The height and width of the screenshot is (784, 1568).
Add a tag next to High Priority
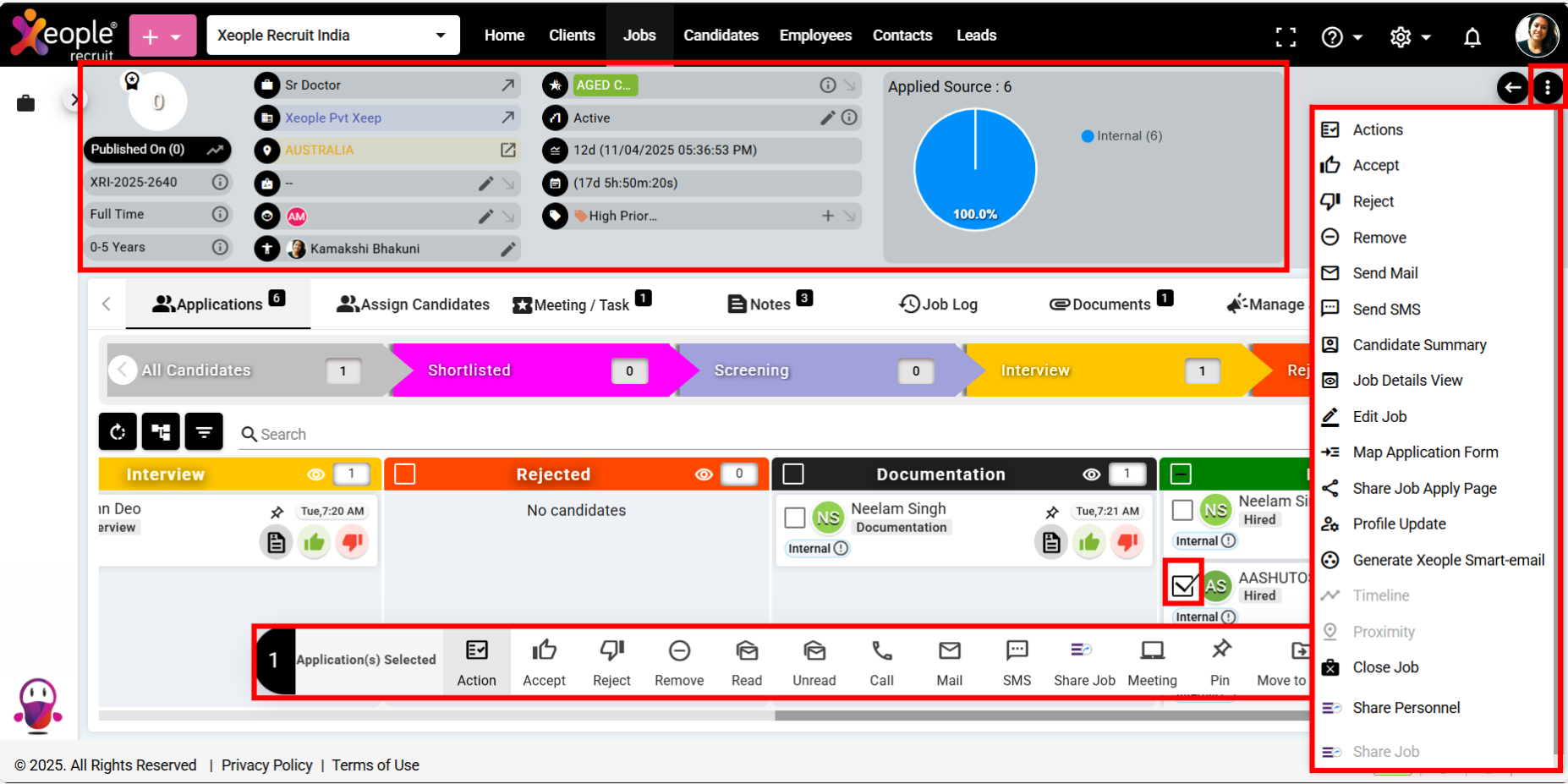pyautogui.click(x=828, y=216)
